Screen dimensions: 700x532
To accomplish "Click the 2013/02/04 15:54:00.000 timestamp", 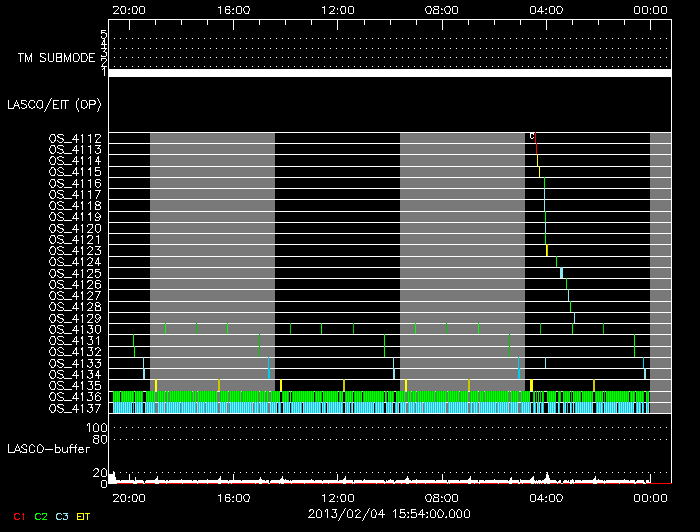I will tap(390, 513).
